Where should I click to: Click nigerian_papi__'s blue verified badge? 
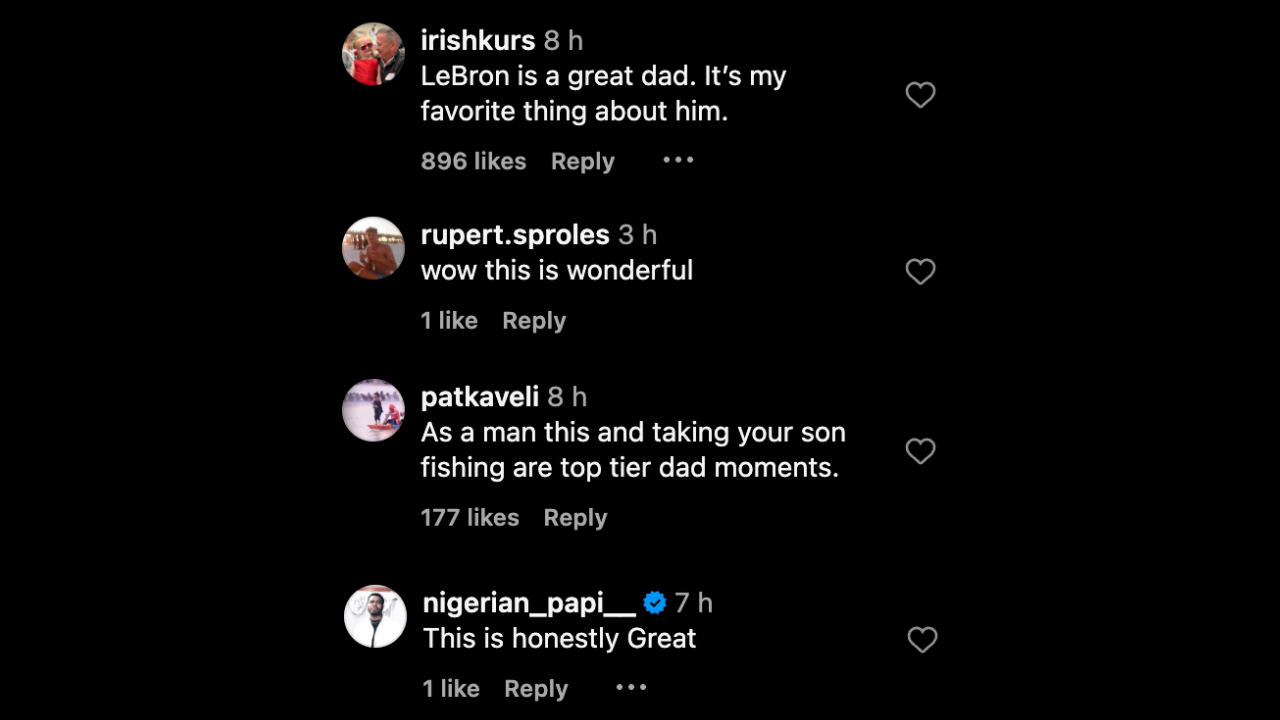tap(655, 602)
